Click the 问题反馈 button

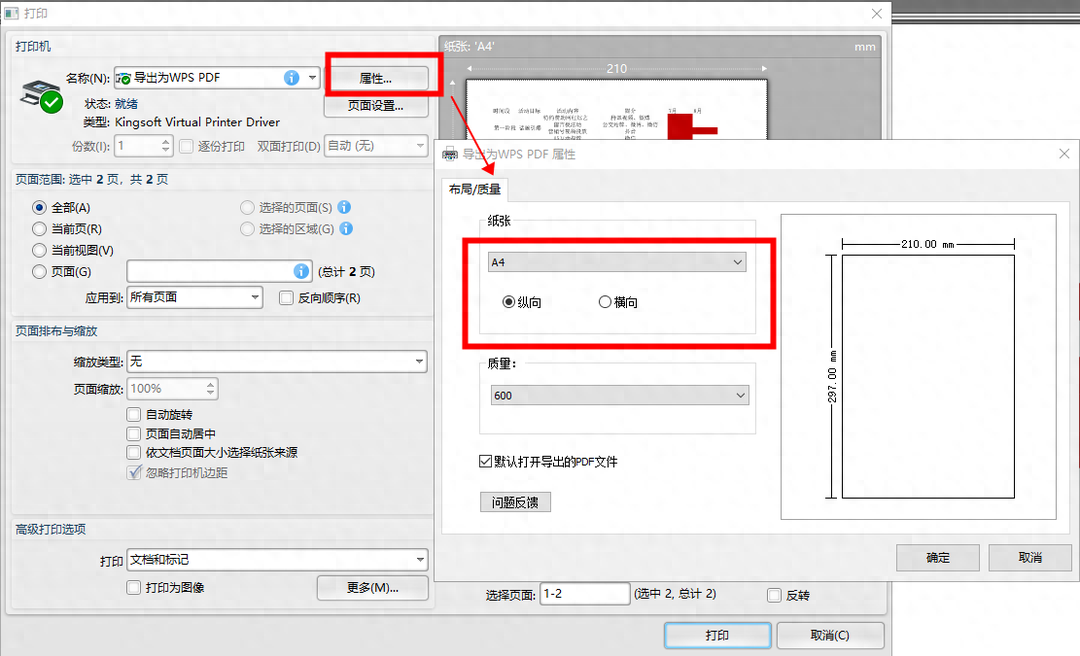point(515,502)
